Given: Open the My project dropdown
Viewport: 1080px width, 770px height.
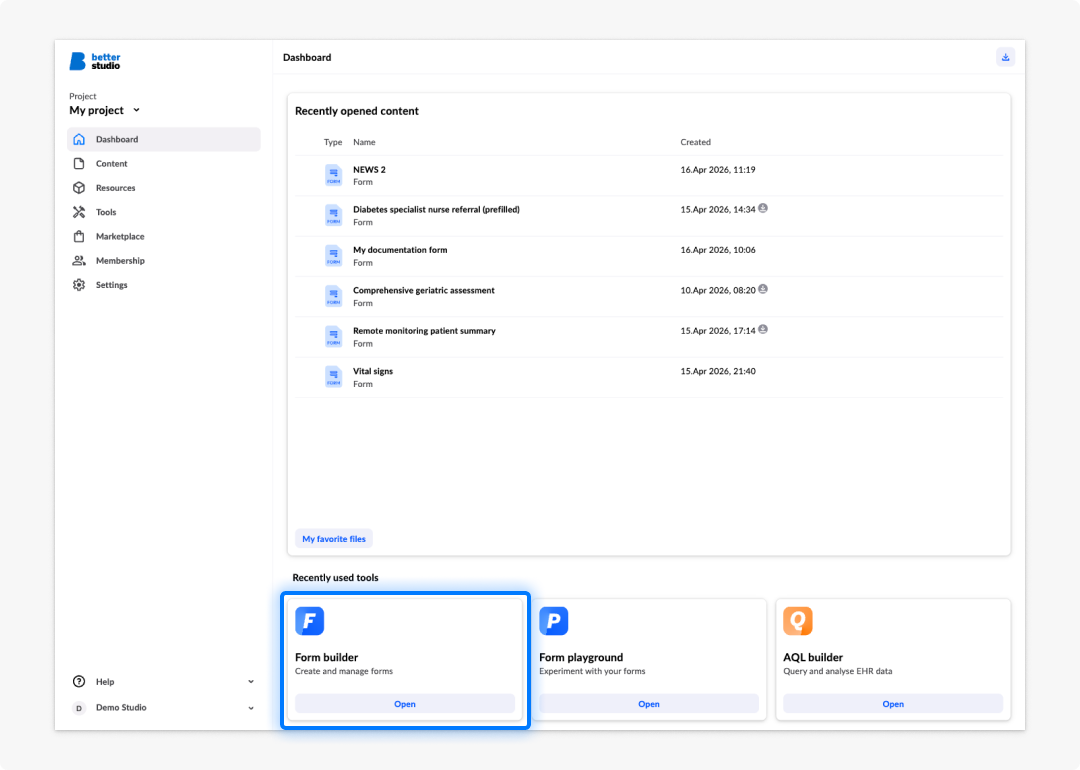Looking at the screenshot, I should pos(105,110).
